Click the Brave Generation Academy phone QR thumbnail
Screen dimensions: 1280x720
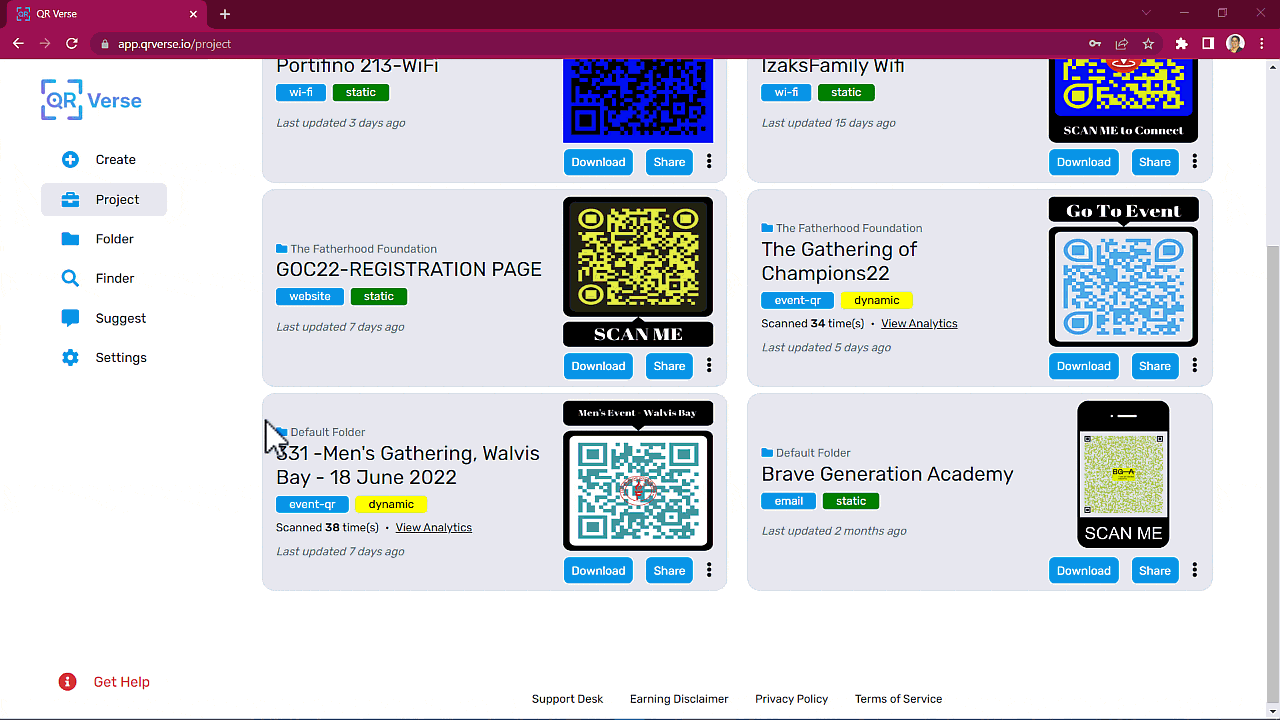click(x=1123, y=475)
